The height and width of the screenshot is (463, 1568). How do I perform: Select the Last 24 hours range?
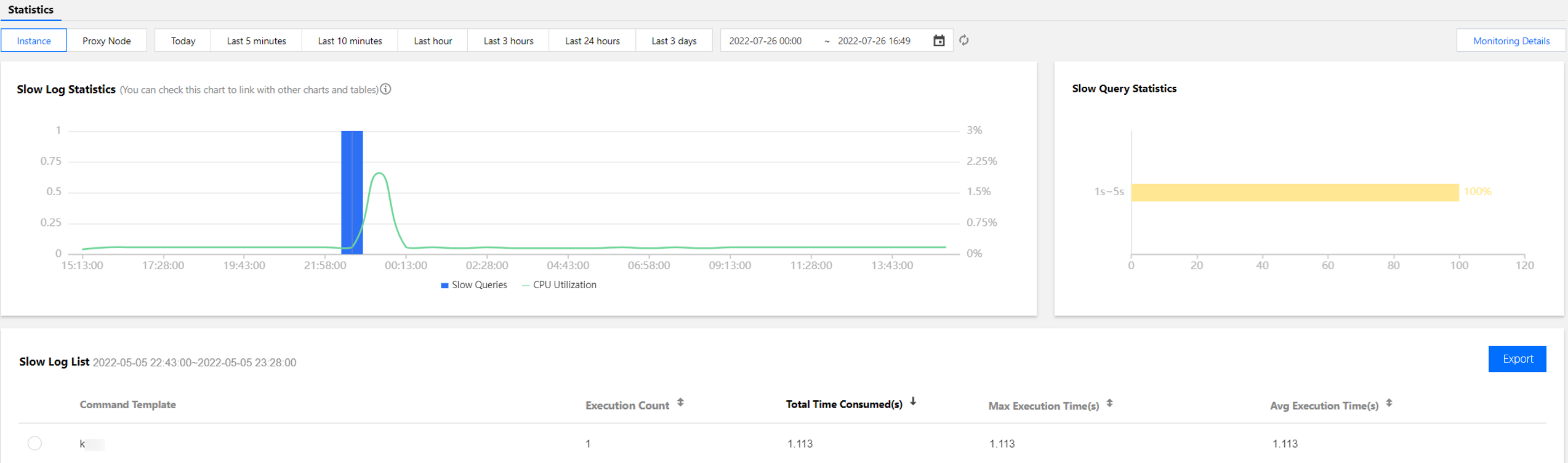[592, 41]
